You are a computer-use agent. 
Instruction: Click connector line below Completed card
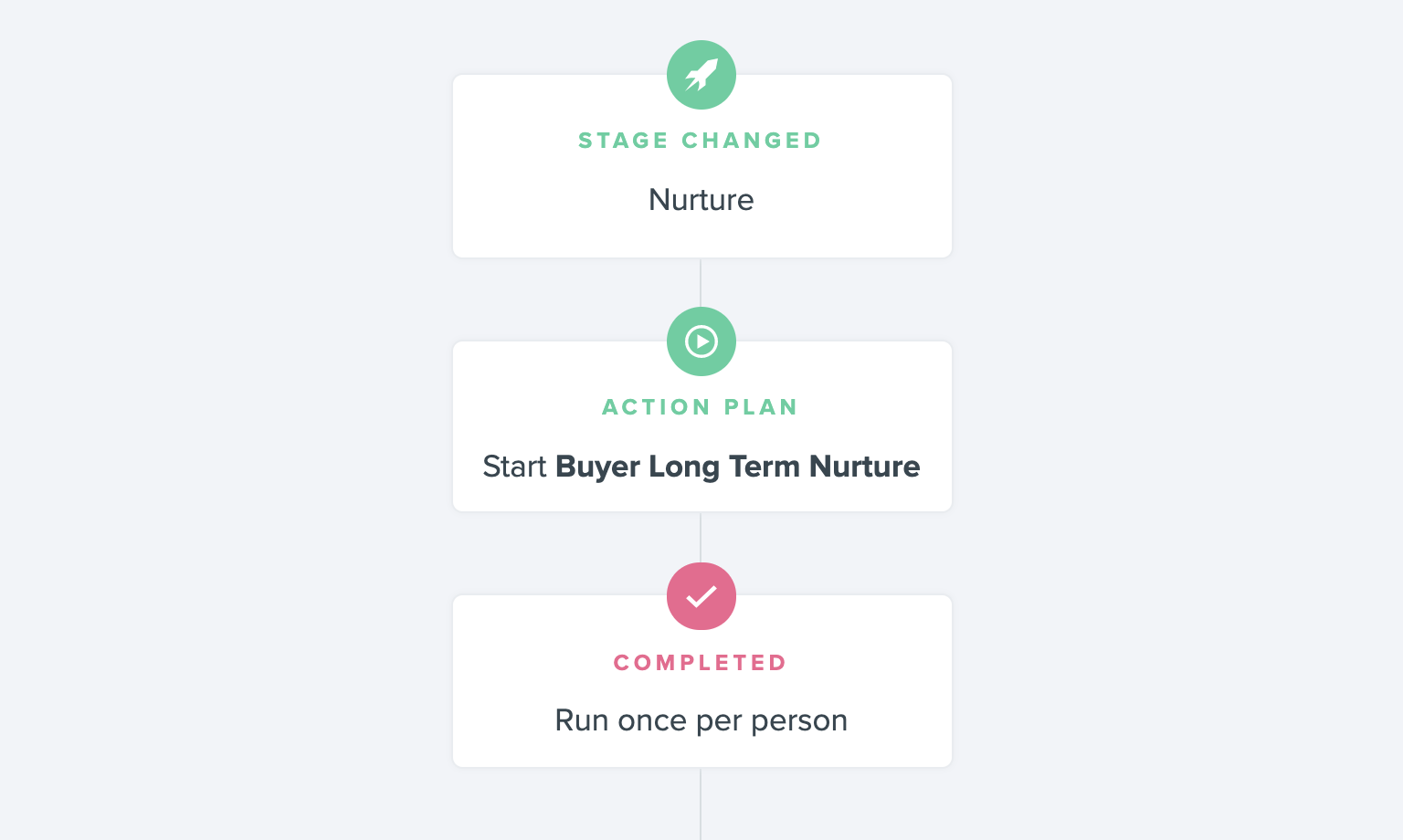[701, 804]
